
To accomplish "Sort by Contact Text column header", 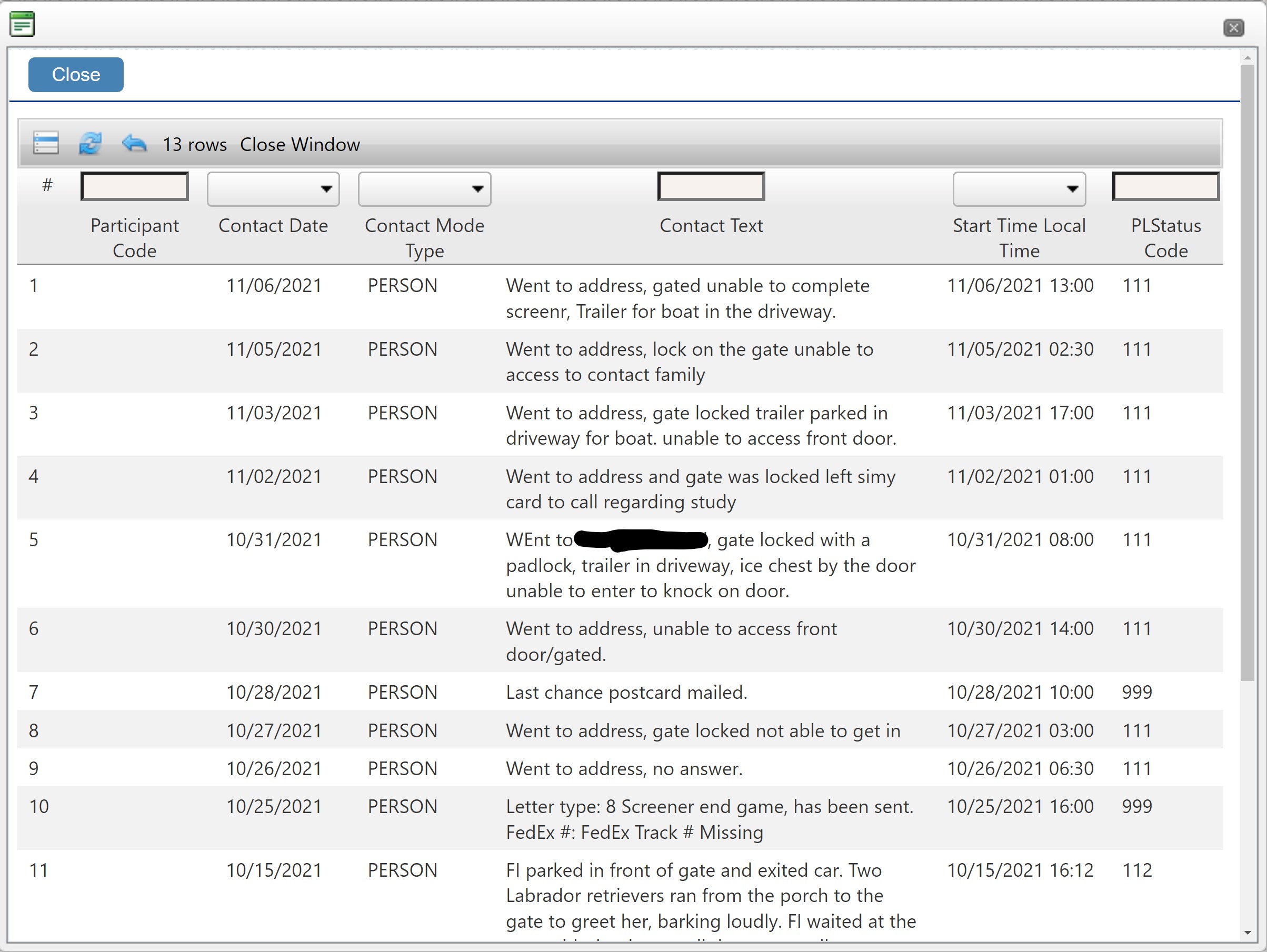I will click(x=711, y=226).
